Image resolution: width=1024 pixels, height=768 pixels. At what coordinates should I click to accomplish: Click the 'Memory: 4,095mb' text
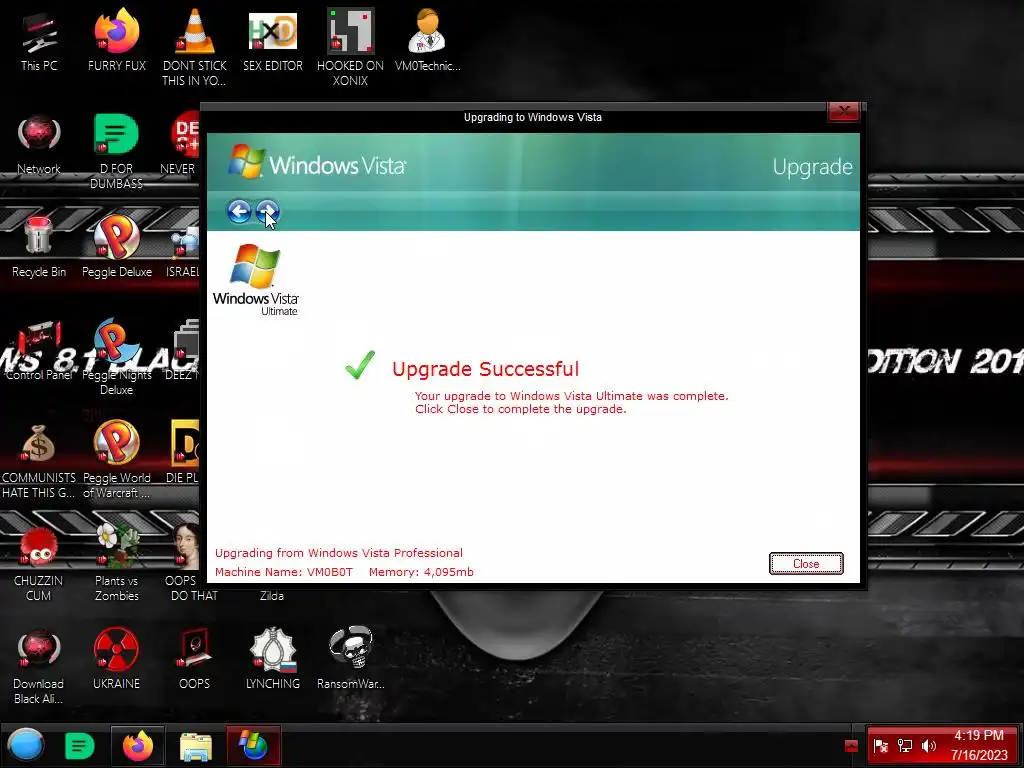421,572
